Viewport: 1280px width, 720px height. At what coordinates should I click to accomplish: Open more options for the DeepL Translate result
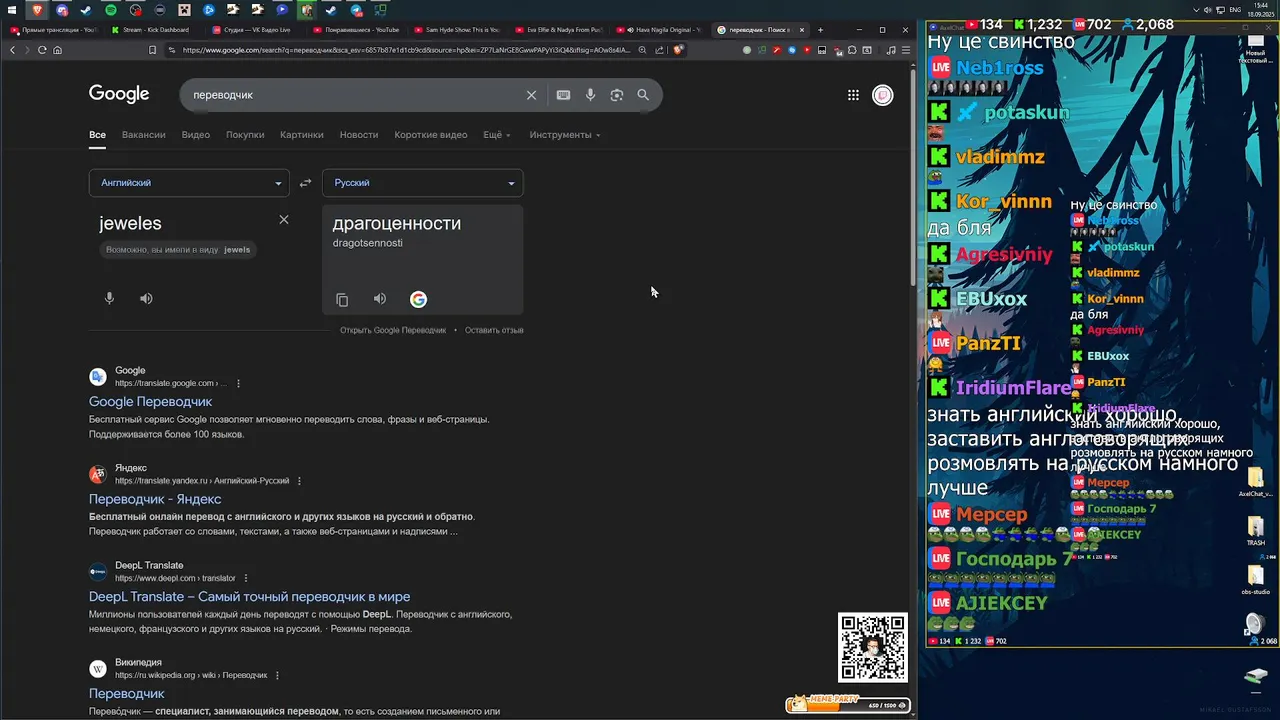pyautogui.click(x=246, y=578)
